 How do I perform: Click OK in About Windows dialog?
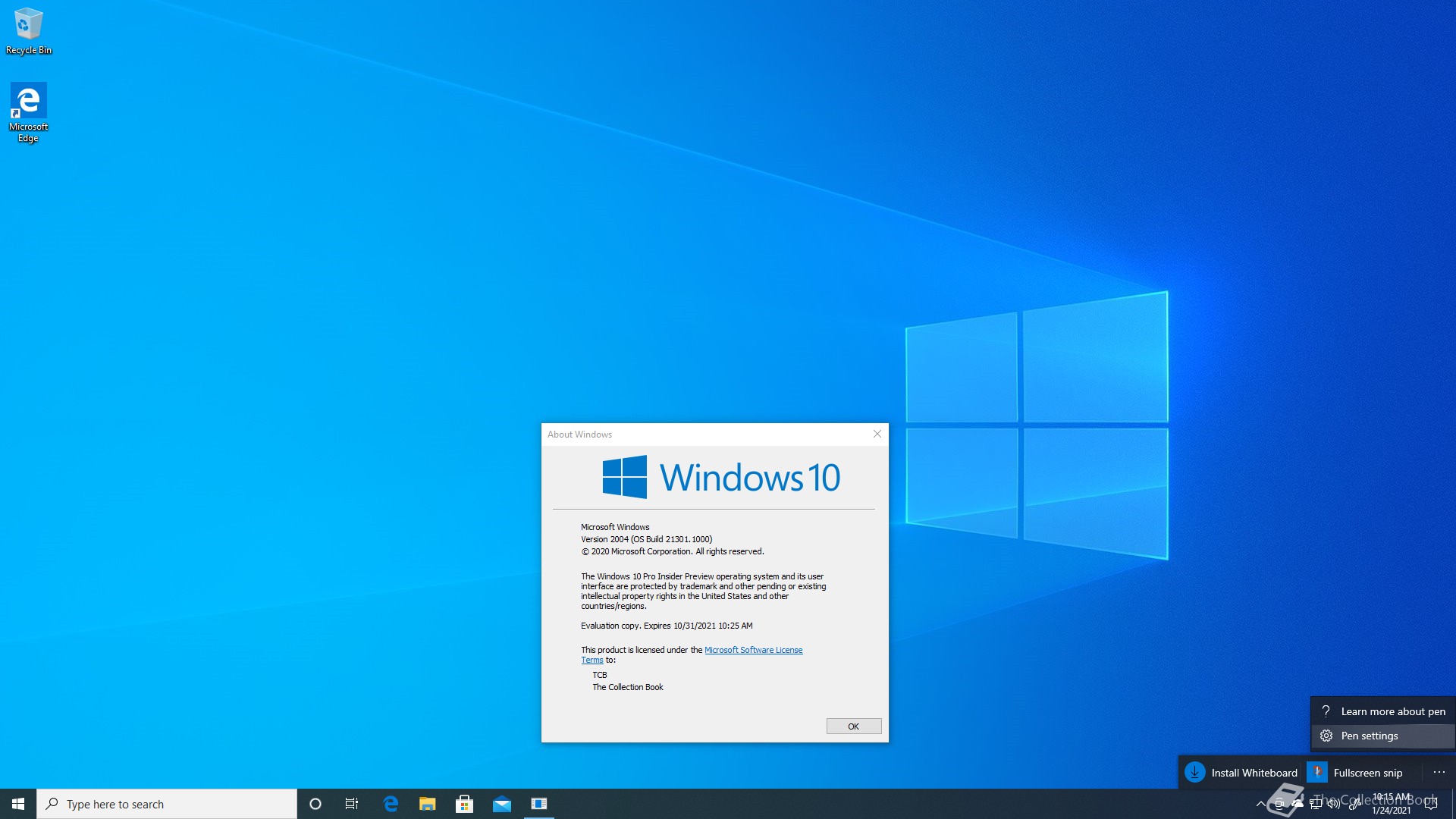pyautogui.click(x=854, y=726)
